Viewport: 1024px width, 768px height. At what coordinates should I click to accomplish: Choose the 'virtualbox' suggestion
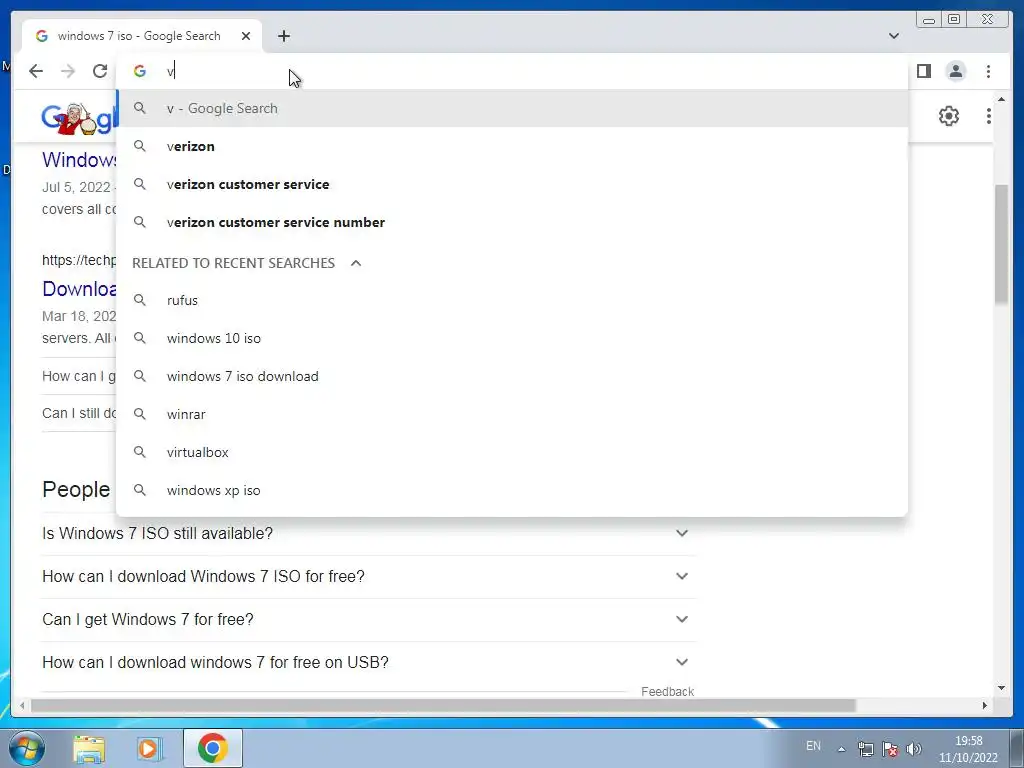point(512,452)
